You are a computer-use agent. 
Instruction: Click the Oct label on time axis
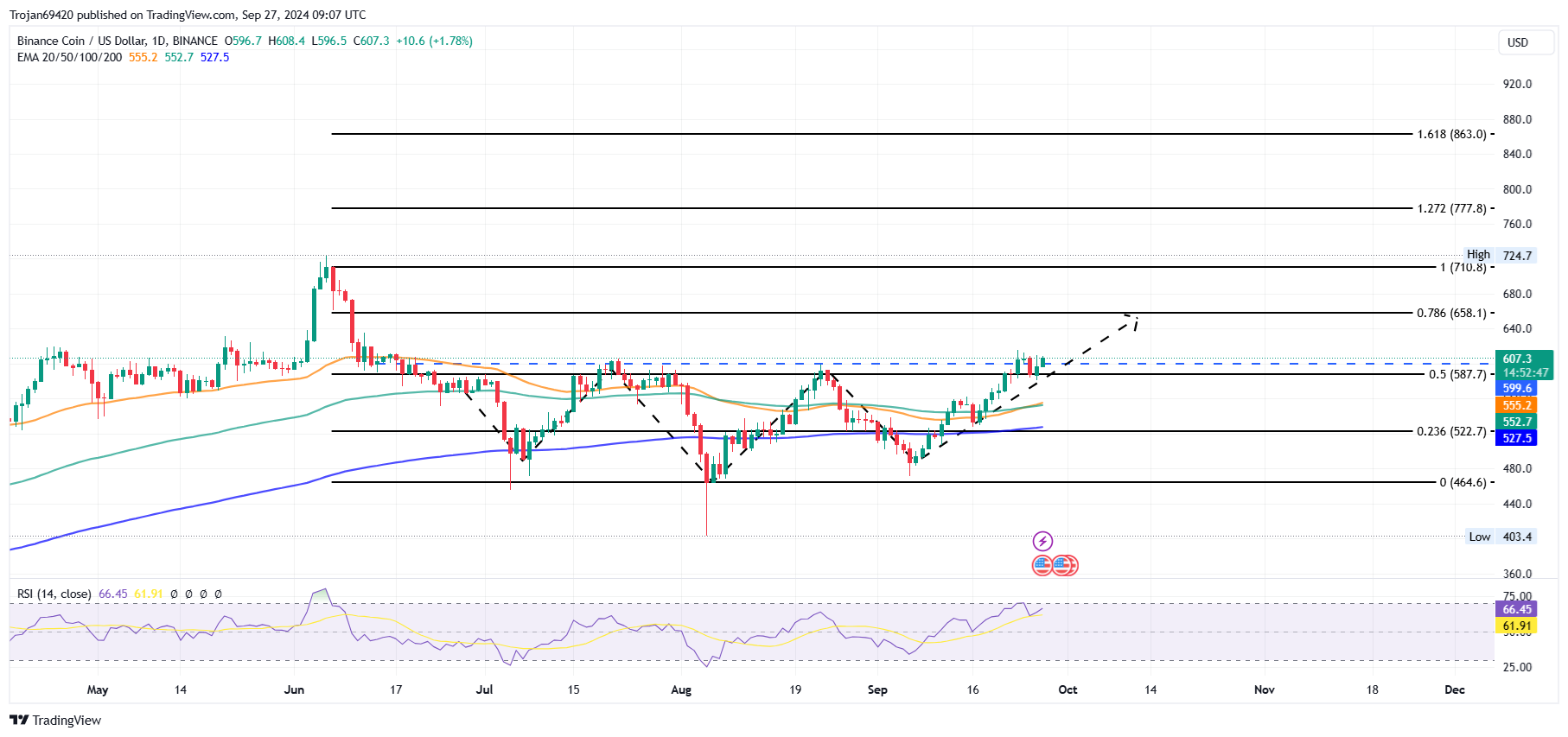coord(1068,689)
